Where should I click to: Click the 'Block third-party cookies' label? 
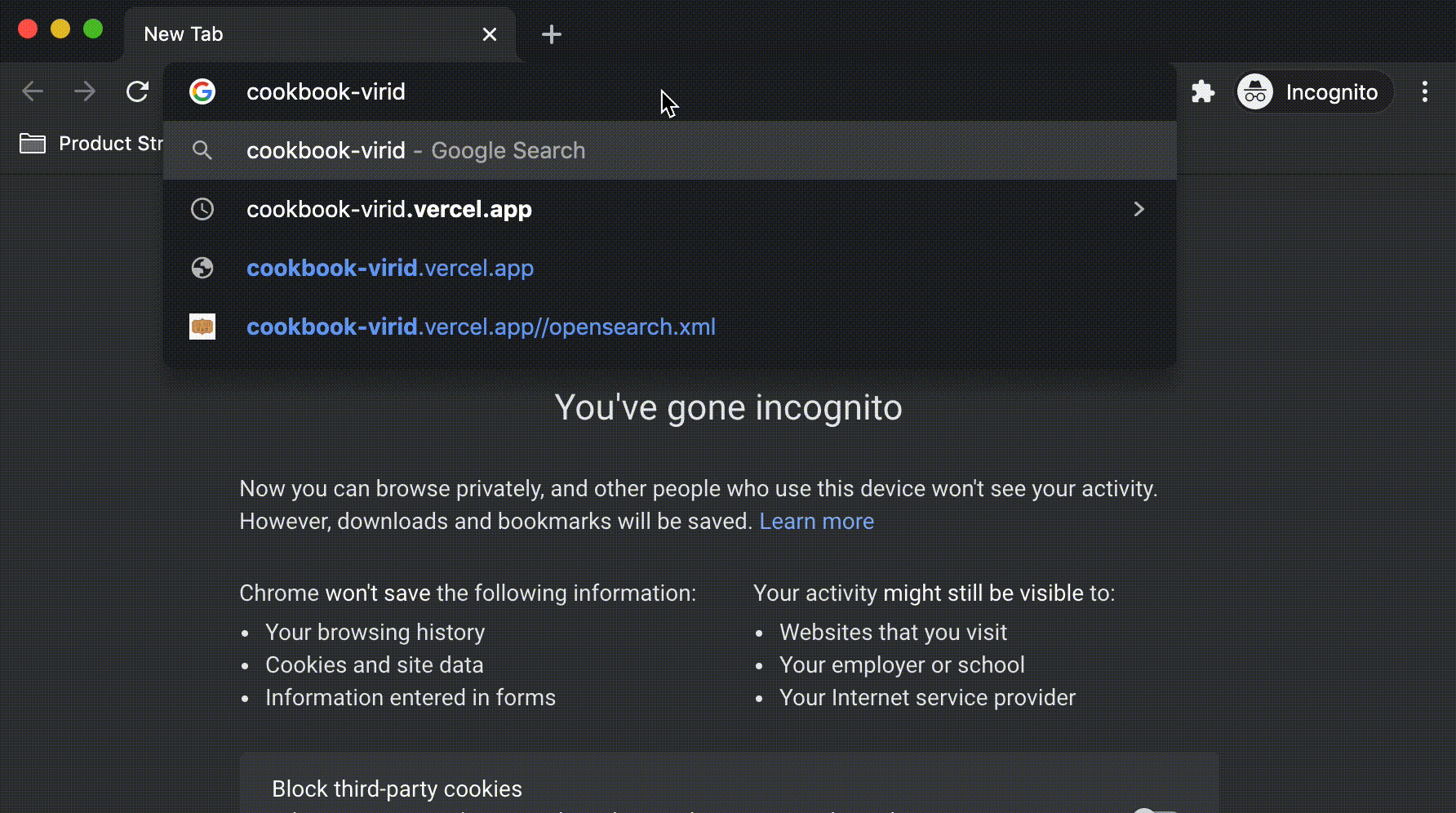click(x=397, y=789)
